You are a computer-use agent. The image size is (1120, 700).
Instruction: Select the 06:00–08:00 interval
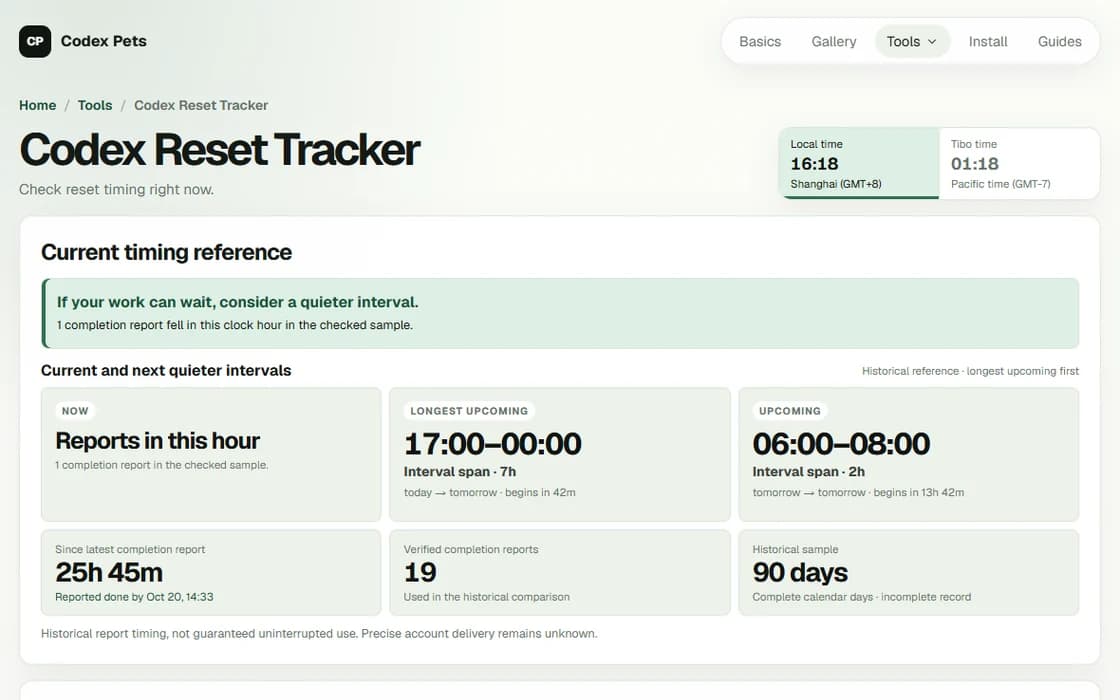point(841,444)
